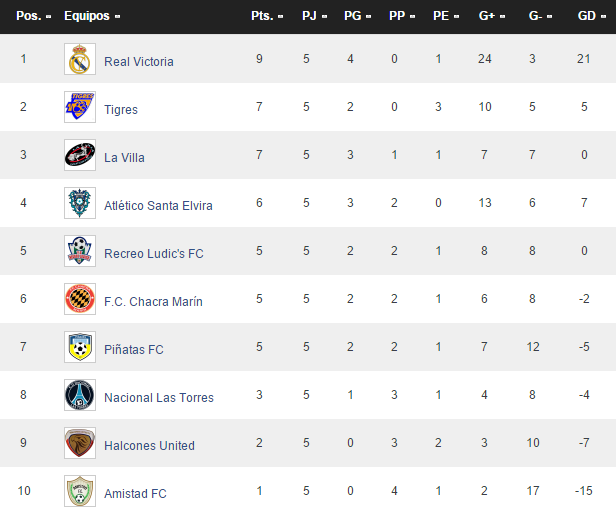Click the Amistad FC team badge
This screenshot has height=520, width=616.
pyautogui.click(x=79, y=492)
